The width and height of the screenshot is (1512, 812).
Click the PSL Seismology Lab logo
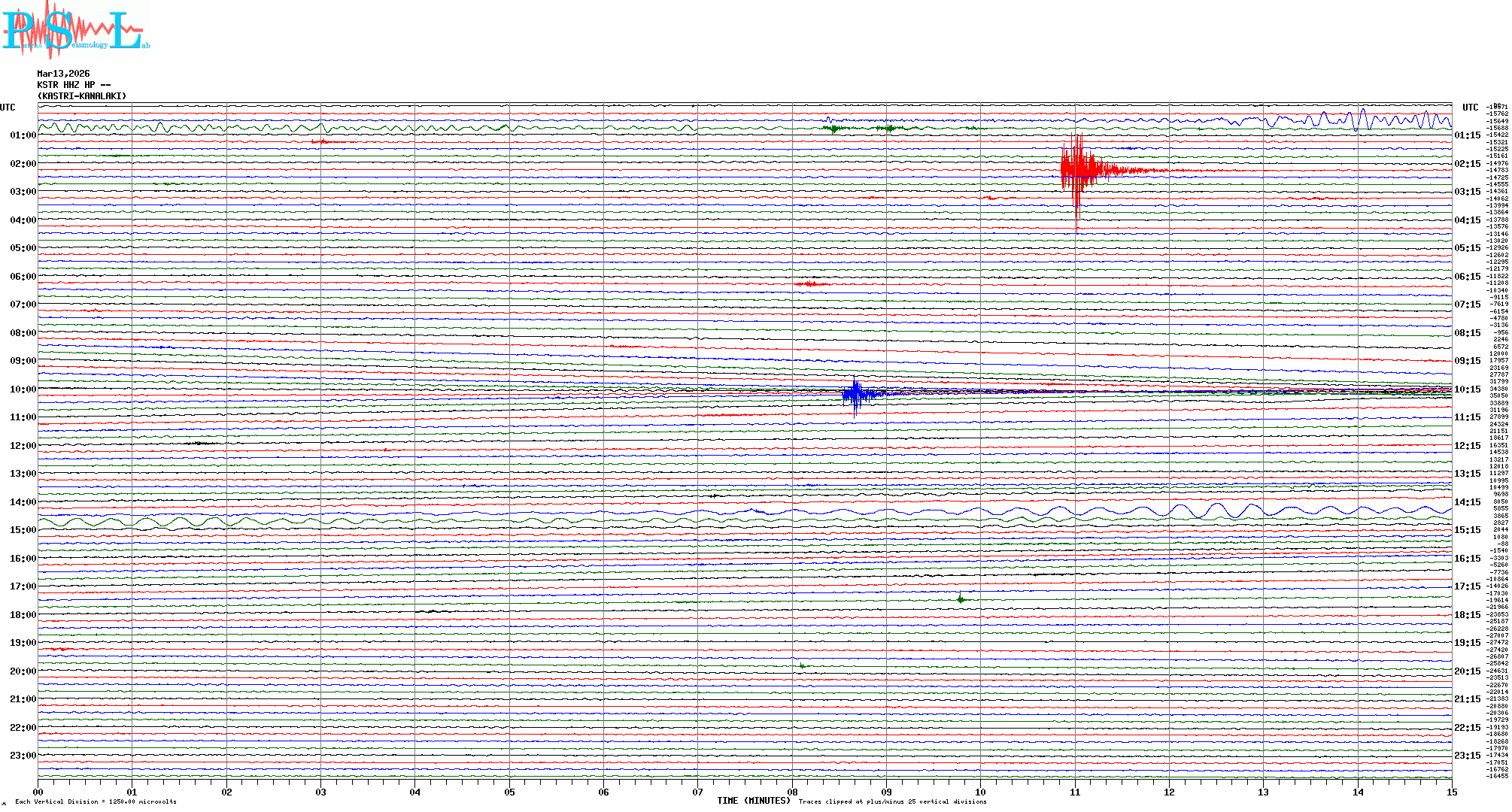click(x=75, y=30)
